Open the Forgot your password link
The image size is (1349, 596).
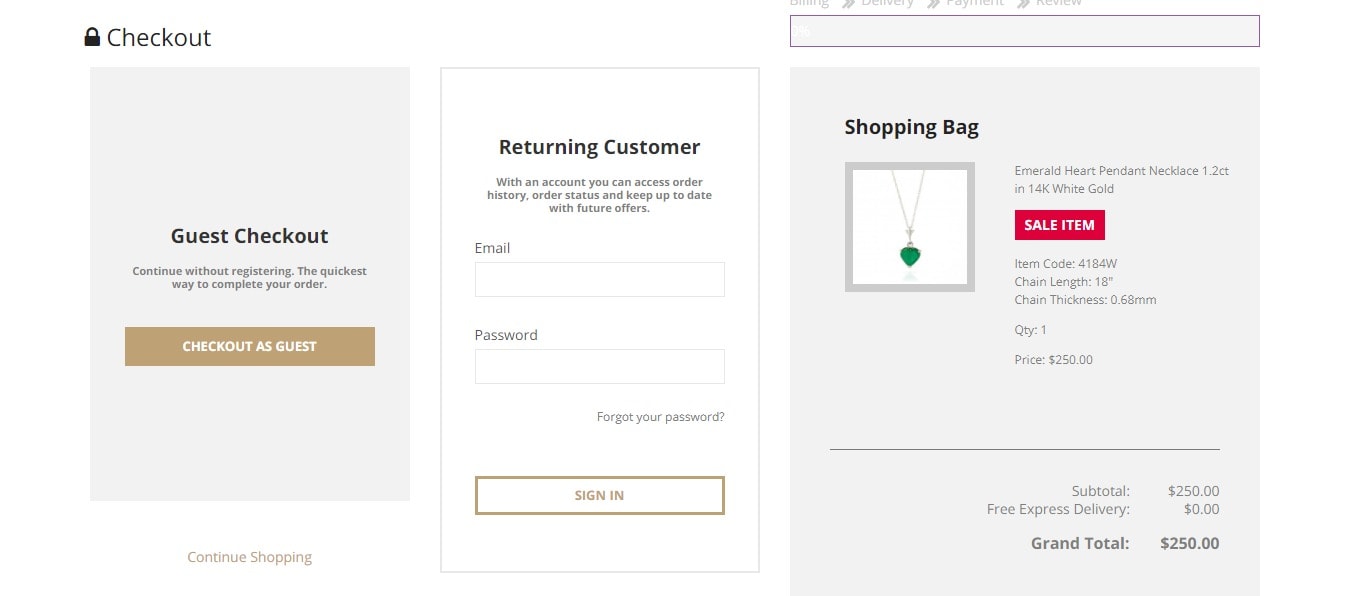pos(660,417)
